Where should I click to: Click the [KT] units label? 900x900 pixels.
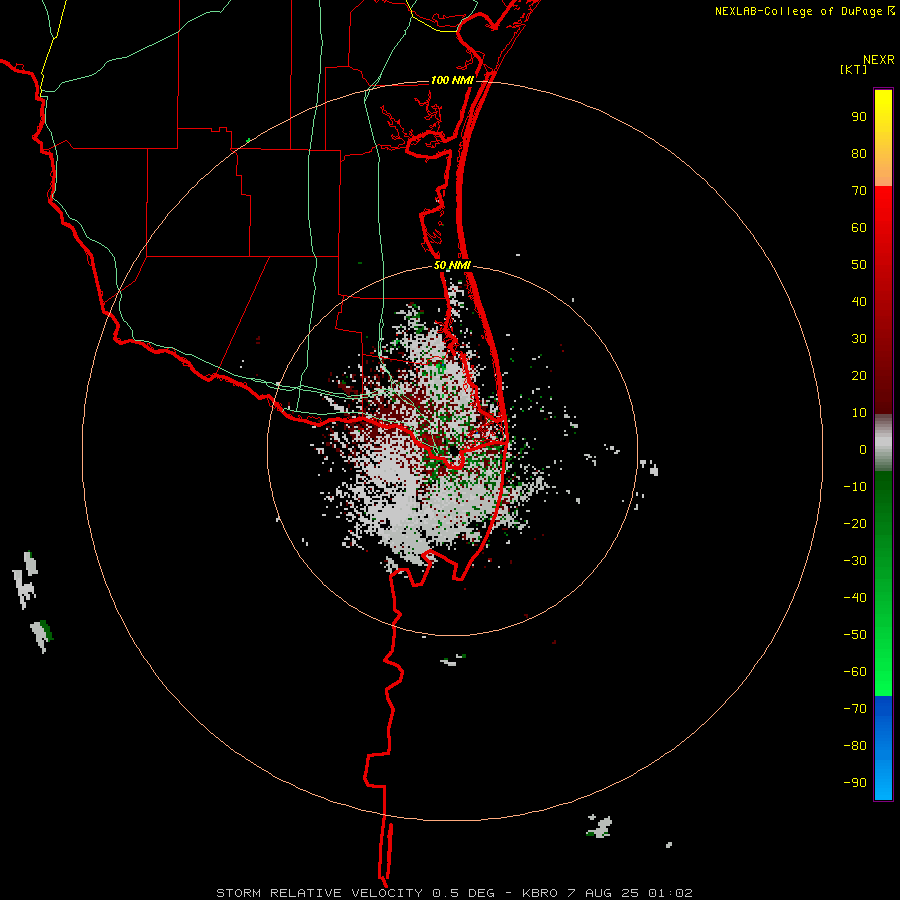point(853,69)
